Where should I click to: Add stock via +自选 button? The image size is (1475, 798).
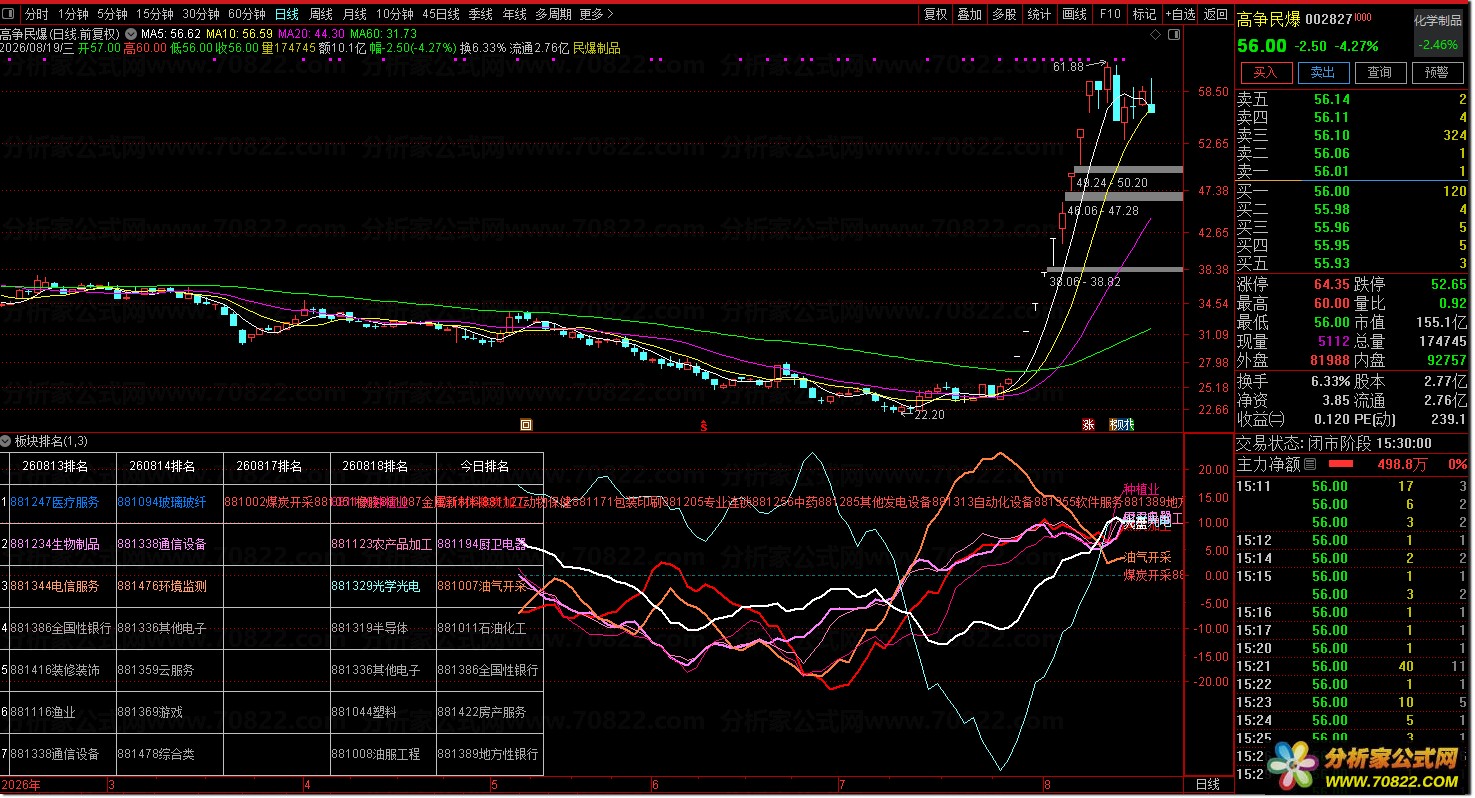[1180, 14]
